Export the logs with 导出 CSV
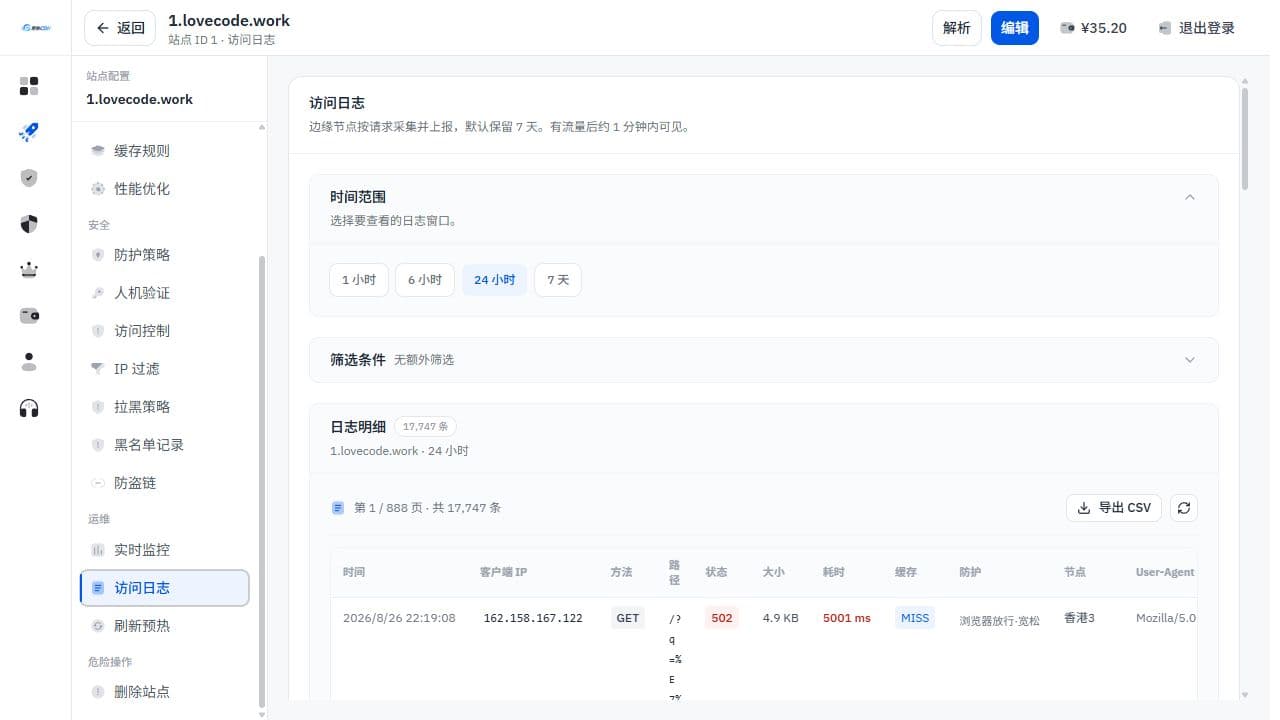 tap(1115, 508)
